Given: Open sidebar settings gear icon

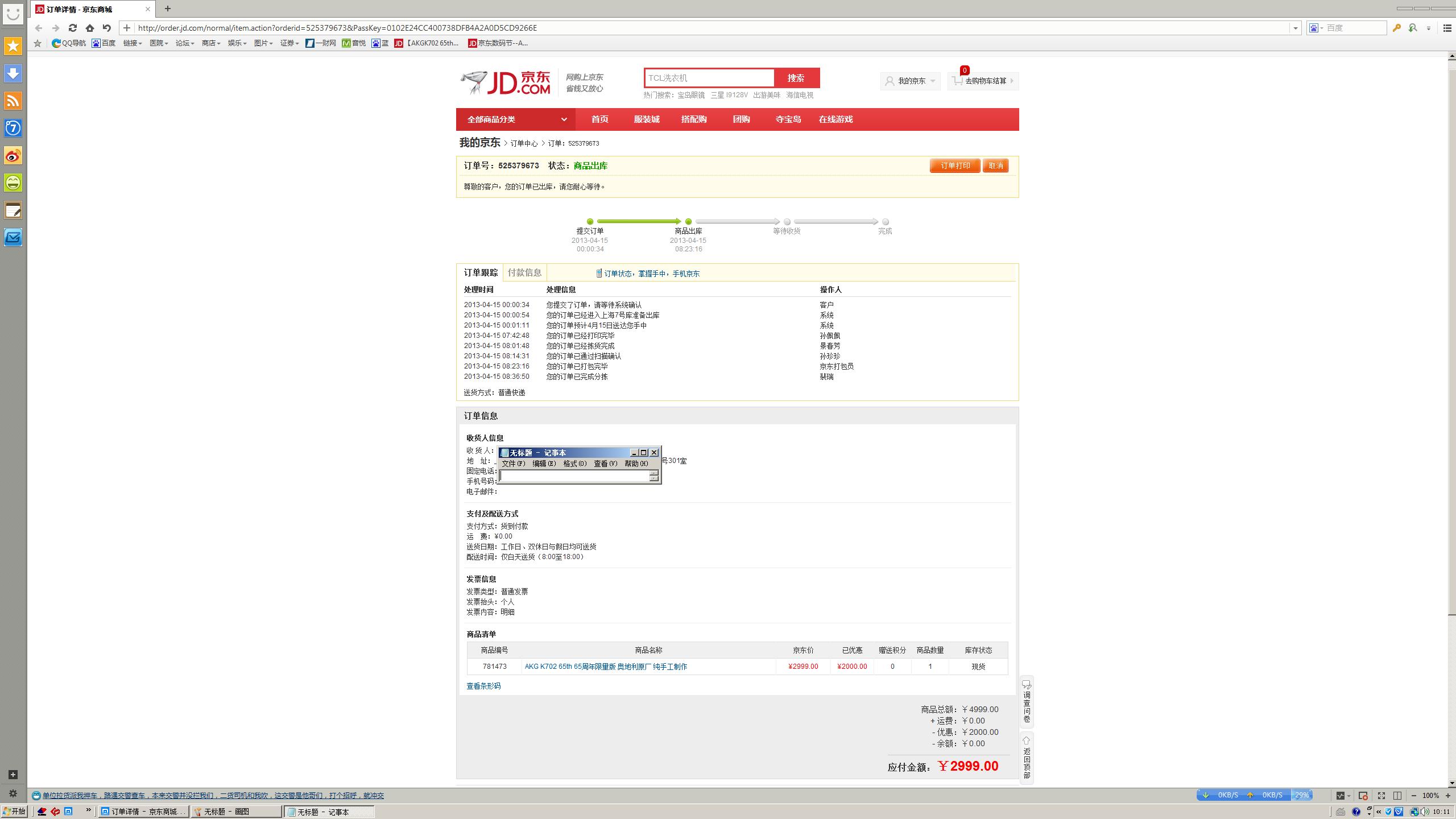Looking at the screenshot, I should [13, 793].
